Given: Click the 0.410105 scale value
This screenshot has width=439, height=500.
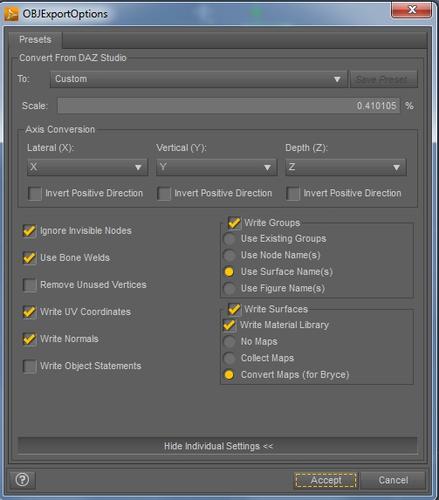Looking at the screenshot, I should coord(376,106).
